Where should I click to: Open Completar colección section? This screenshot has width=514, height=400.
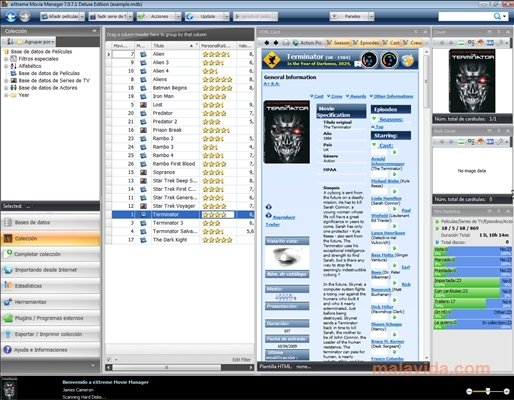[x=50, y=254]
